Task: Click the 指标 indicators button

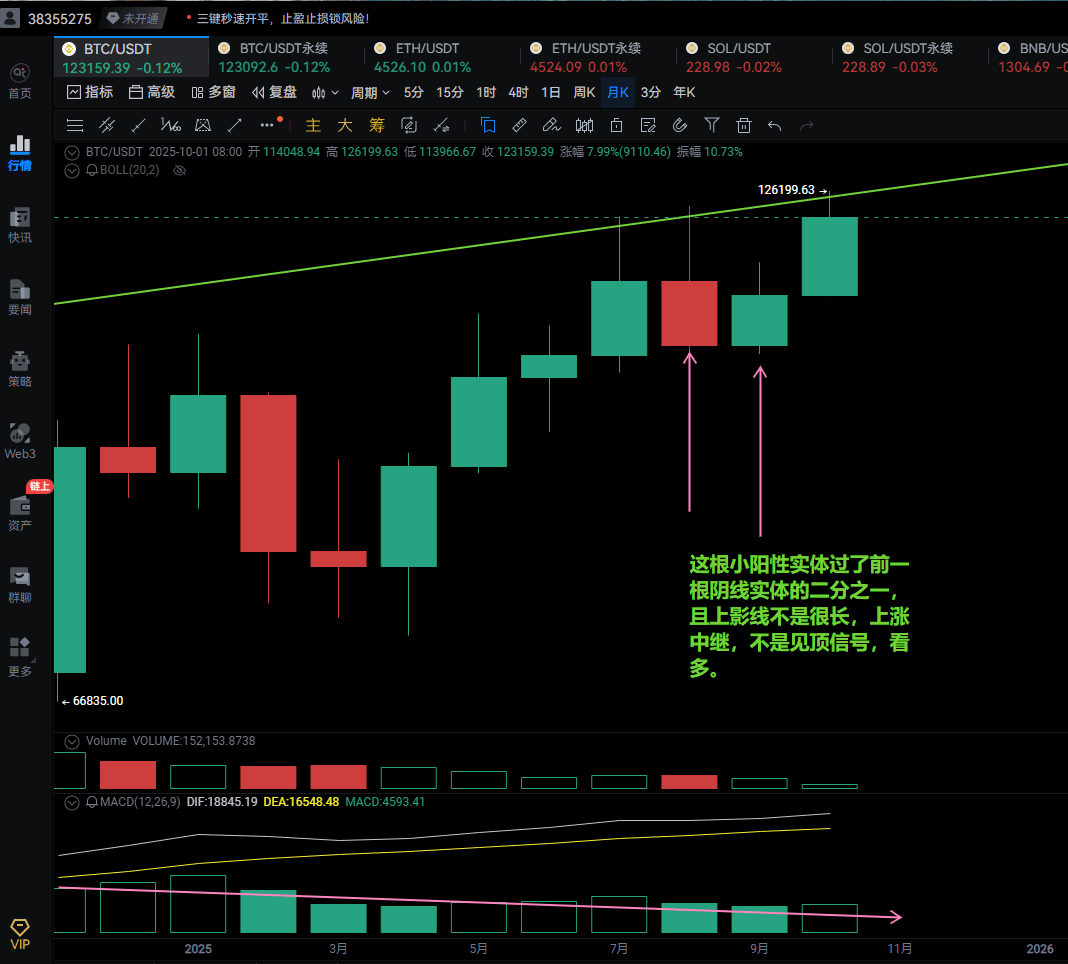Action: (89, 93)
